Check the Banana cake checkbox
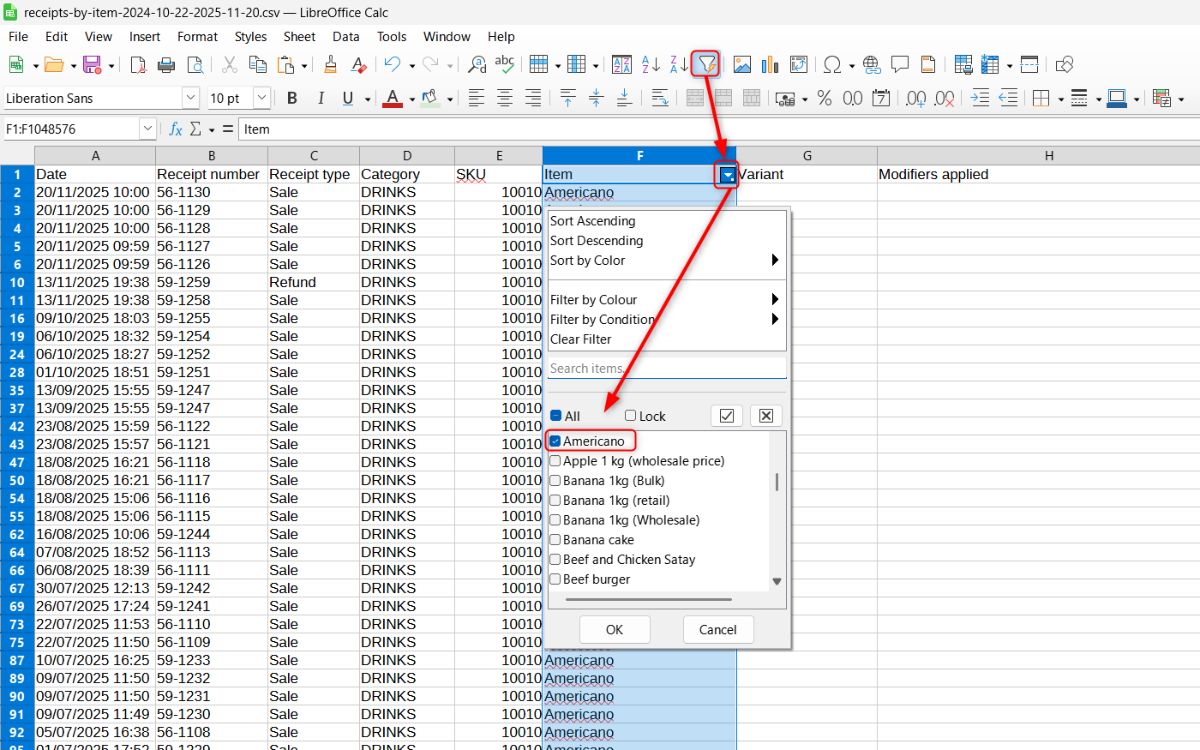Viewport: 1200px width, 750px height. (x=555, y=540)
